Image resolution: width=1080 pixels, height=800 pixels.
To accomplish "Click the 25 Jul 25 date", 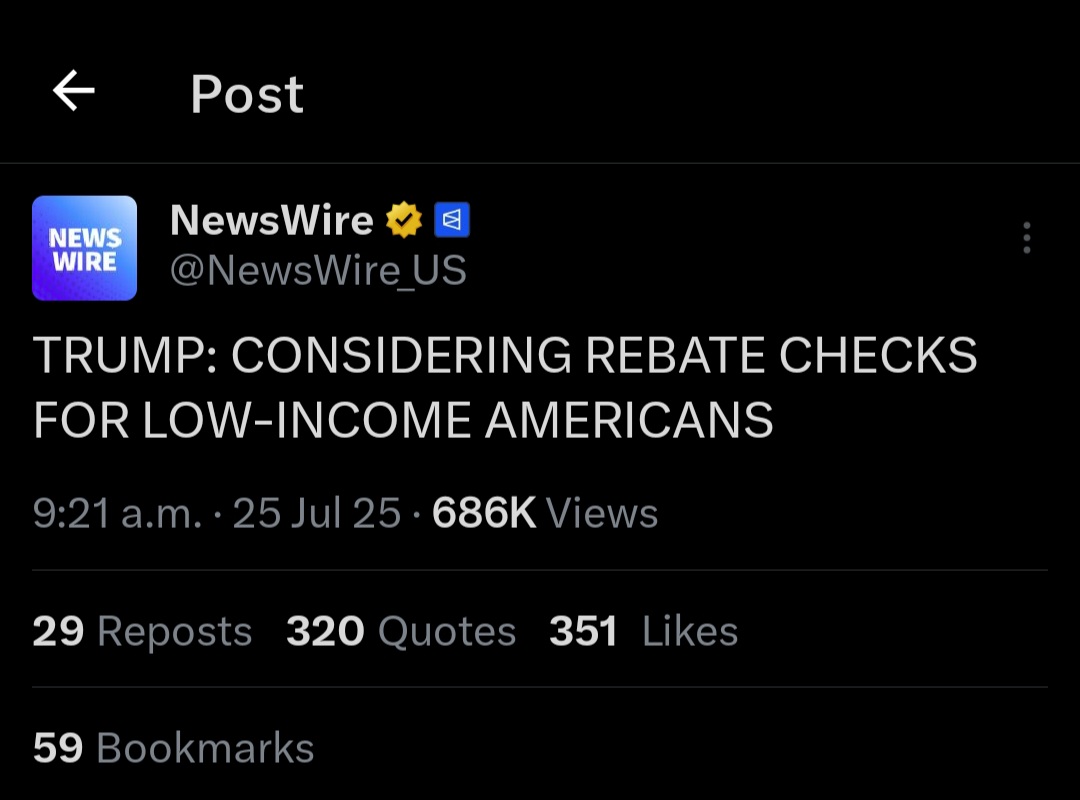I will pos(317,513).
